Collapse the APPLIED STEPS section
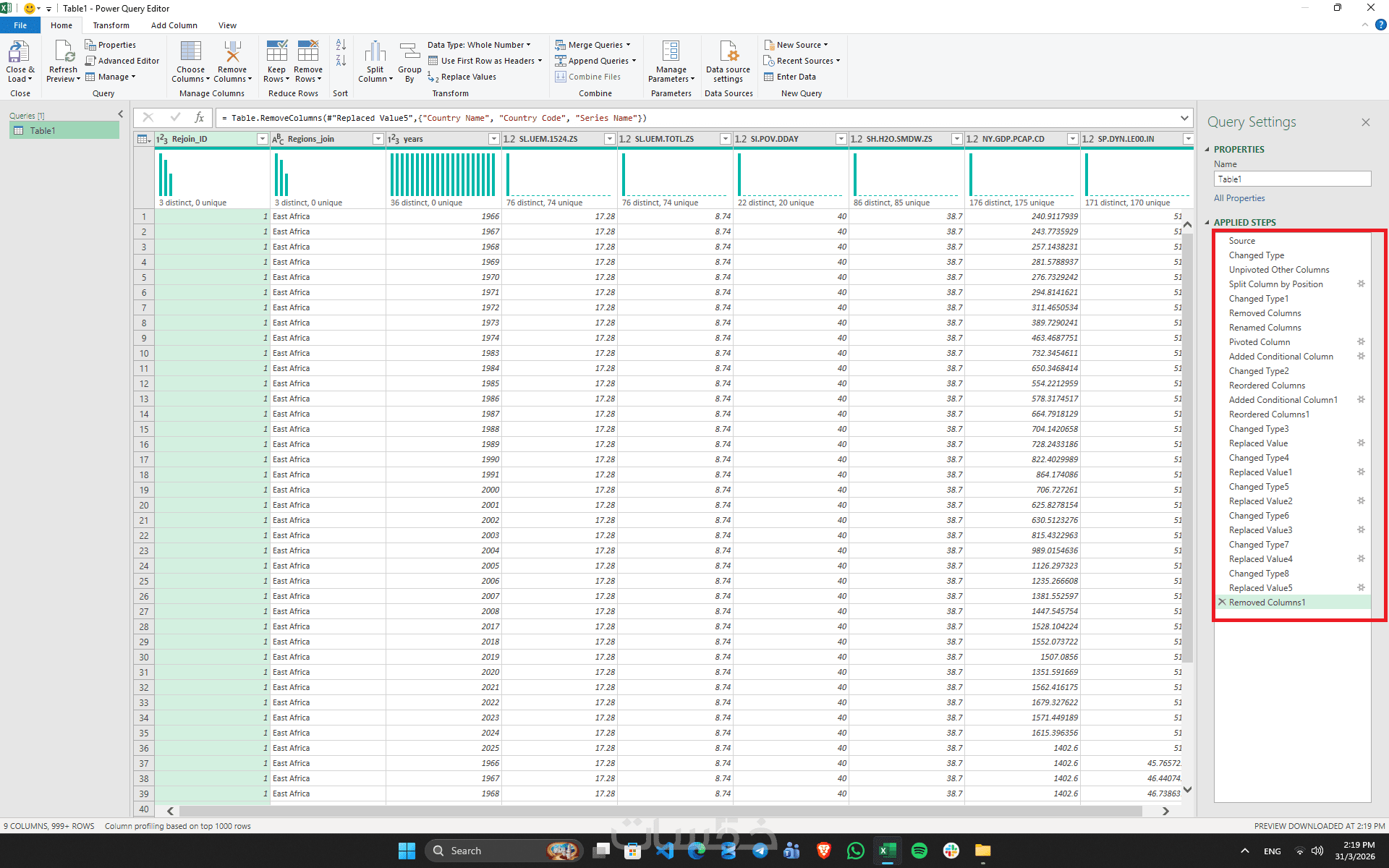 (x=1207, y=222)
